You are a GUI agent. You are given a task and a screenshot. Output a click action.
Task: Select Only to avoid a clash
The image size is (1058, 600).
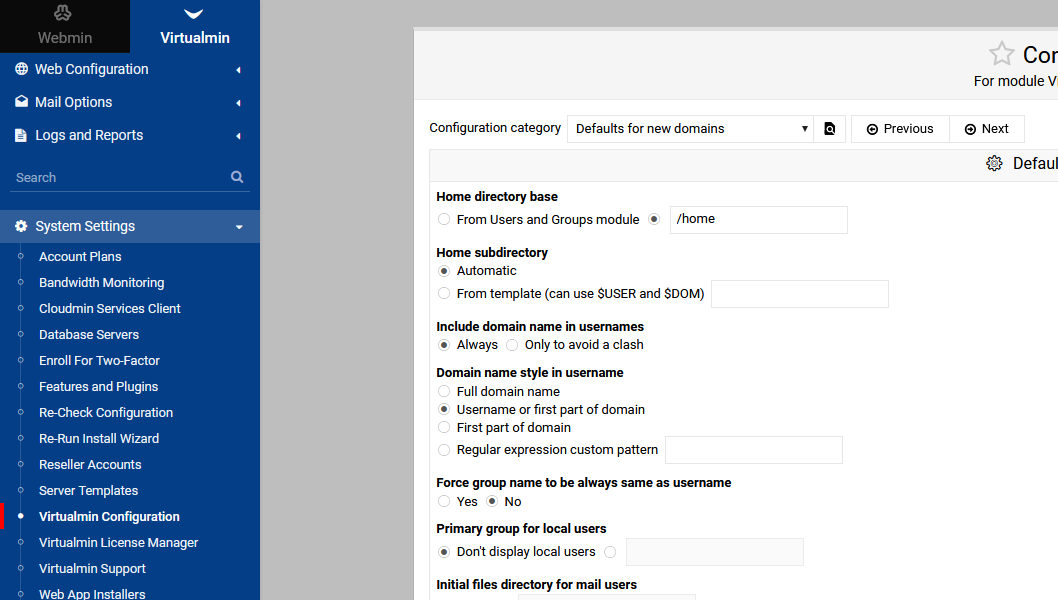(x=512, y=345)
